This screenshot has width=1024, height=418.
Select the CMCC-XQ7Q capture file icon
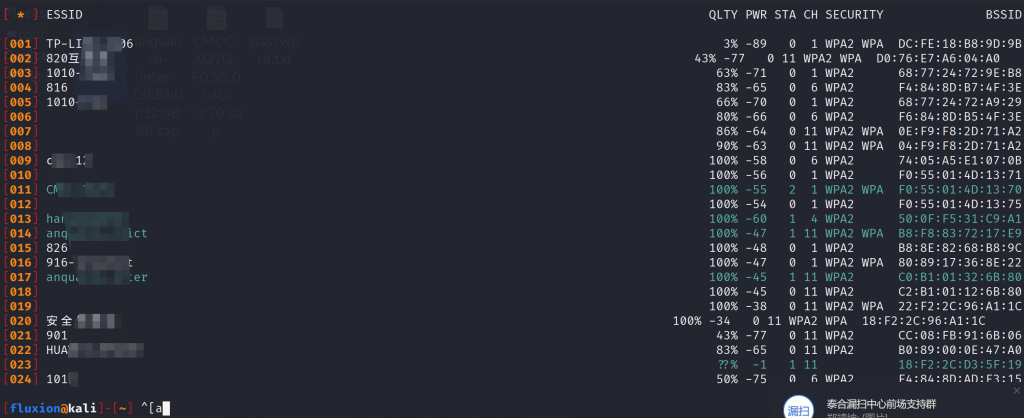[214, 32]
